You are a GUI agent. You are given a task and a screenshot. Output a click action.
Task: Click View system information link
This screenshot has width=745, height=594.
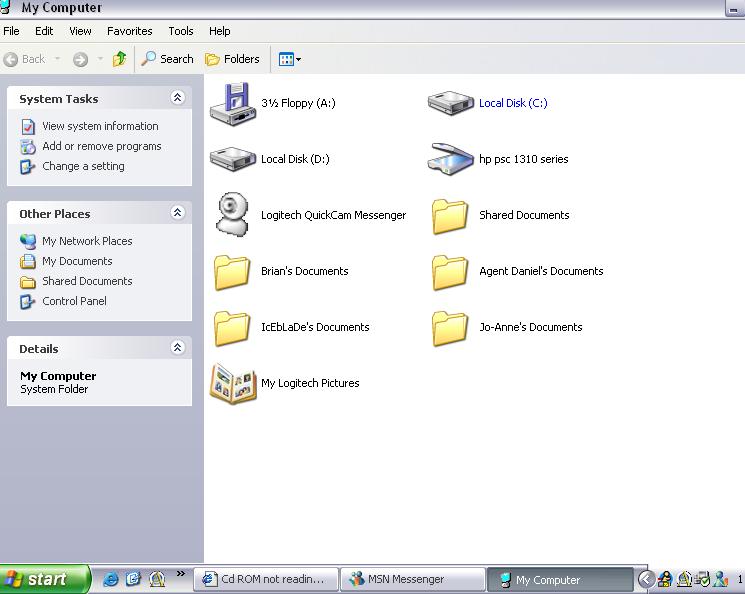point(100,126)
